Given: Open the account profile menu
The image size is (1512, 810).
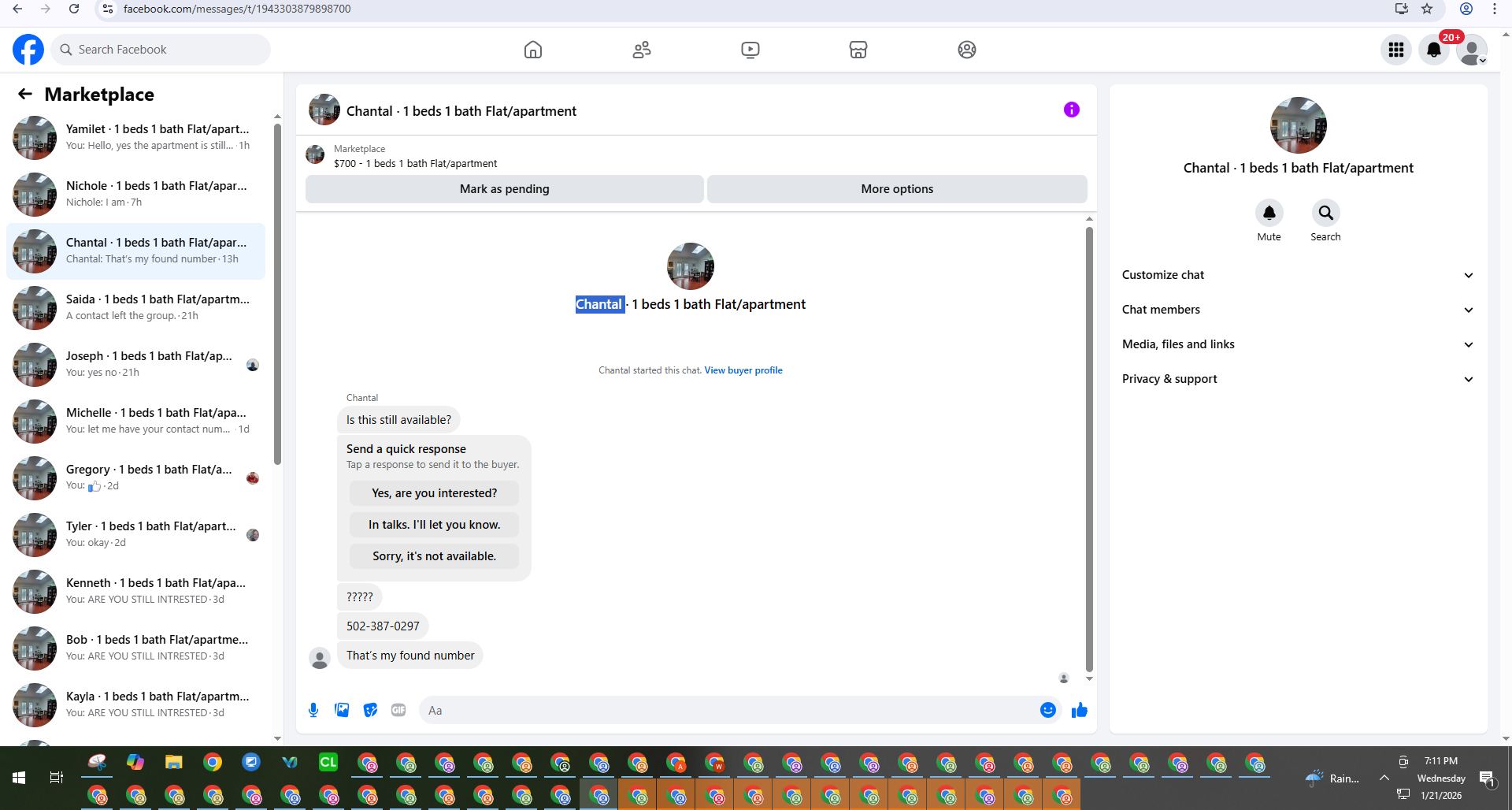Looking at the screenshot, I should click(x=1472, y=50).
